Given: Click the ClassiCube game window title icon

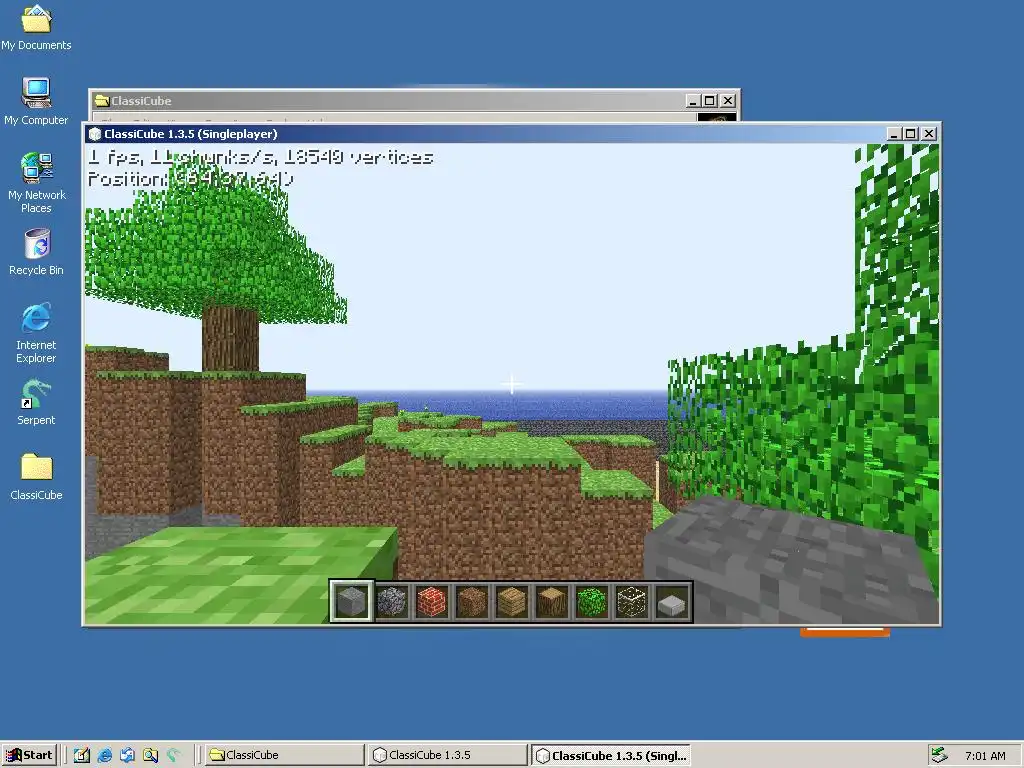Looking at the screenshot, I should pos(95,134).
